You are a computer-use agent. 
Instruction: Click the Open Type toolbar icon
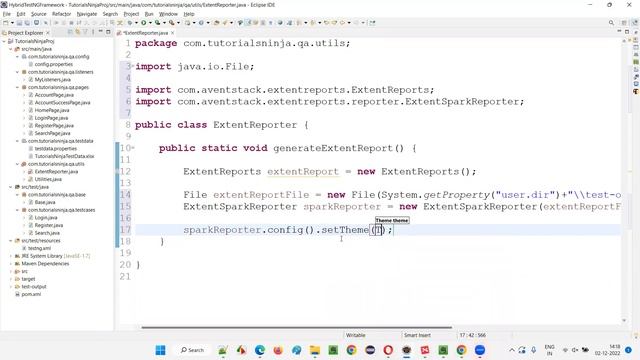tap(217, 23)
